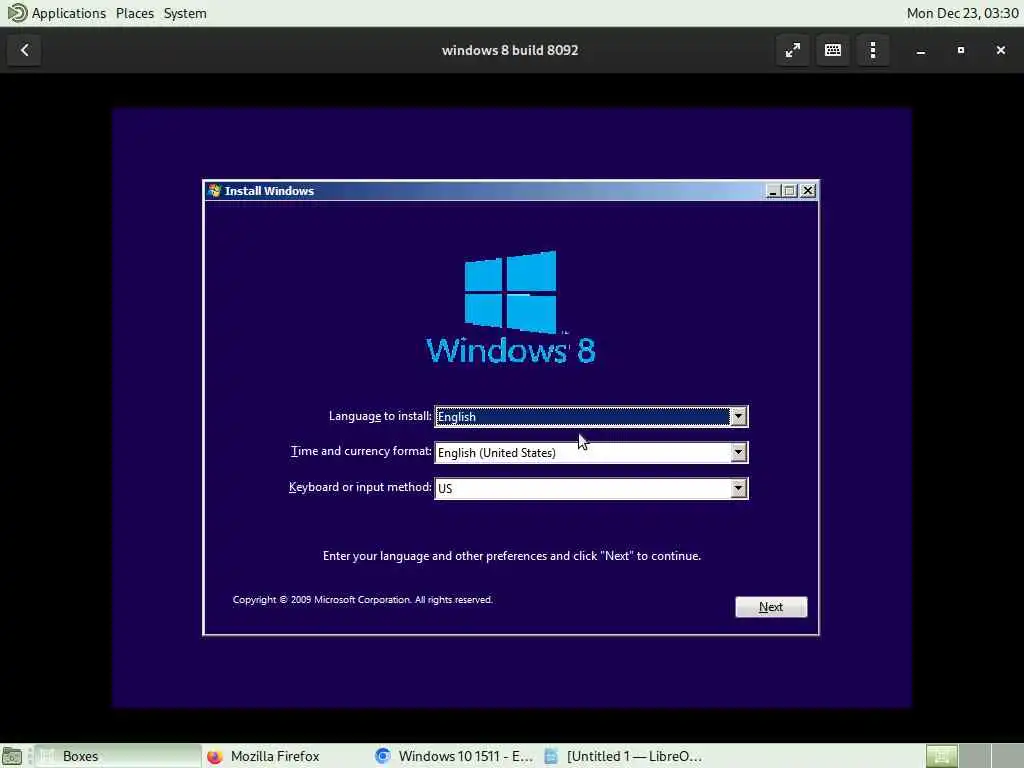The width and height of the screenshot is (1024, 768).
Task: Switch to Untitled 1 LibreOffice task
Action: 623,756
